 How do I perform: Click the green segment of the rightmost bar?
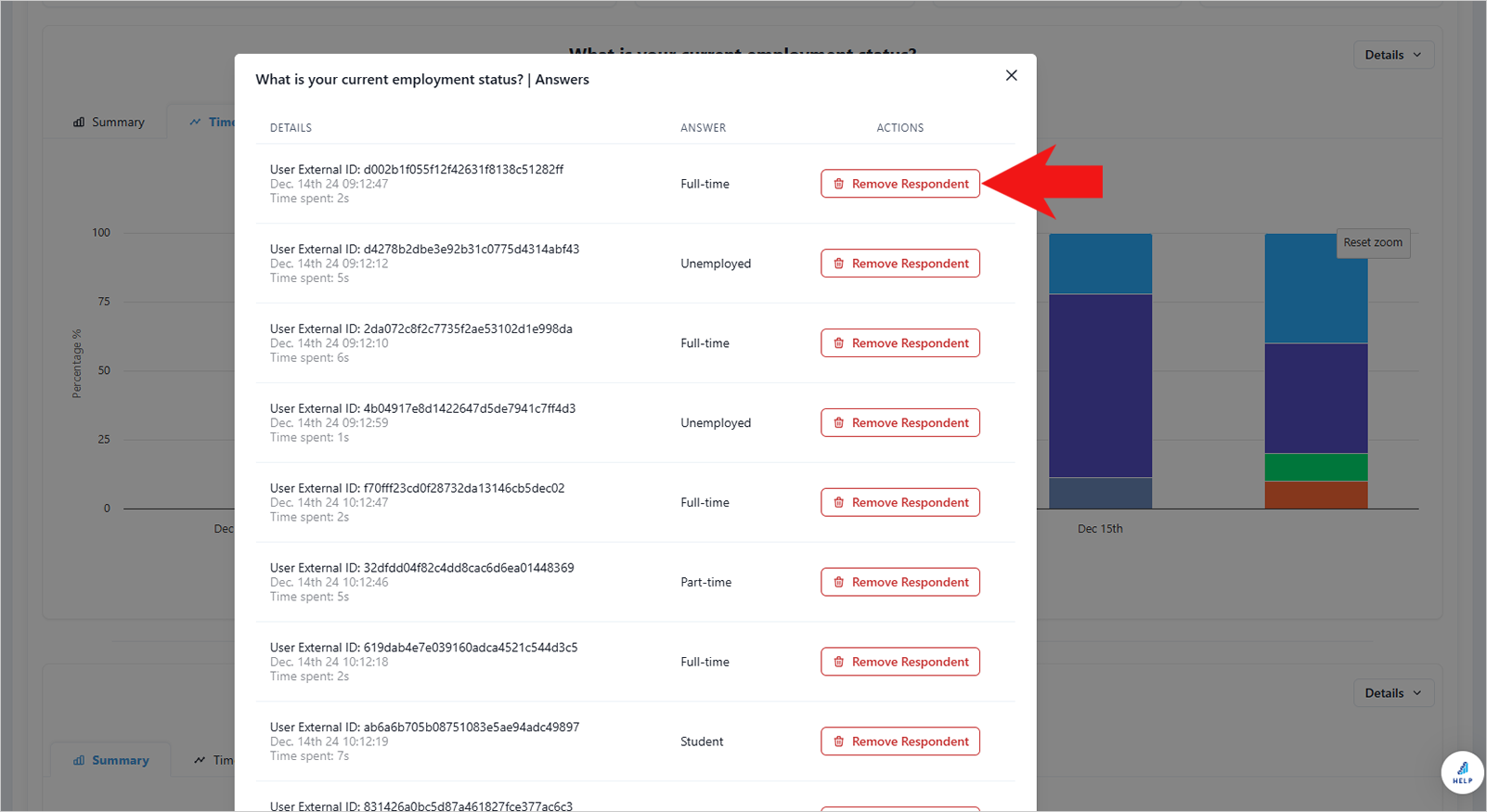1316,467
